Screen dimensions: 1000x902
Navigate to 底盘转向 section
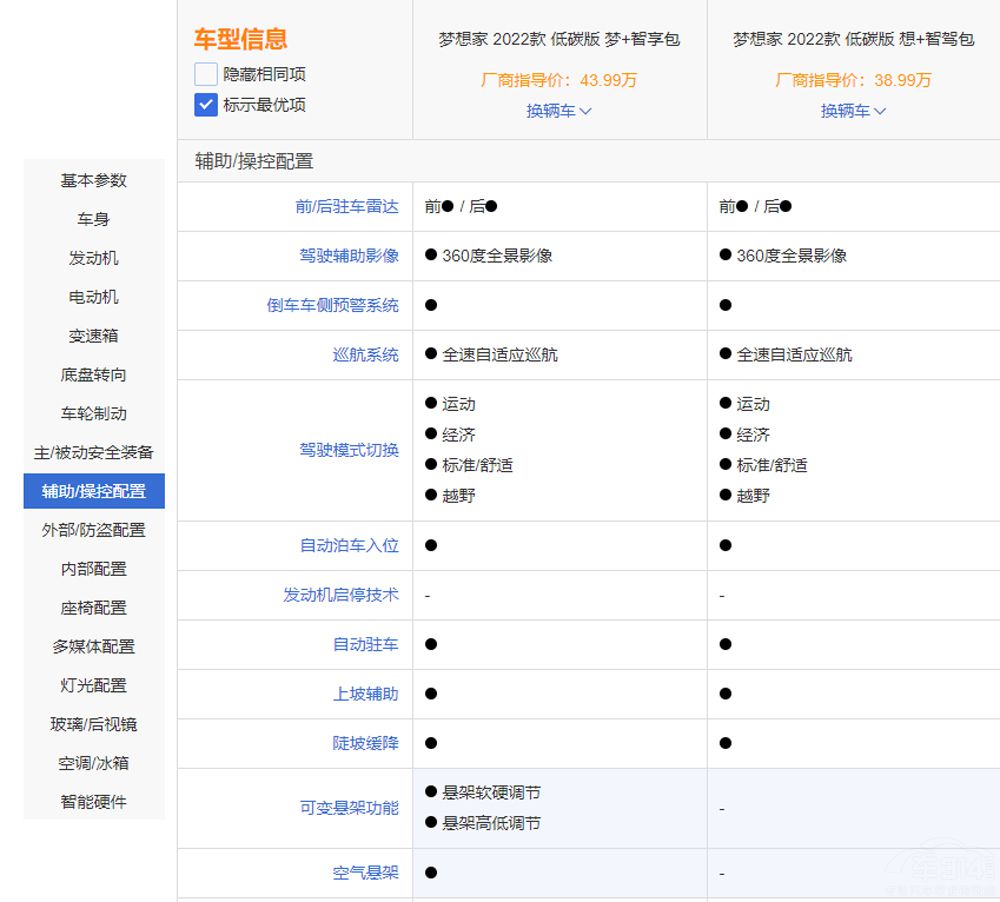tap(94, 375)
